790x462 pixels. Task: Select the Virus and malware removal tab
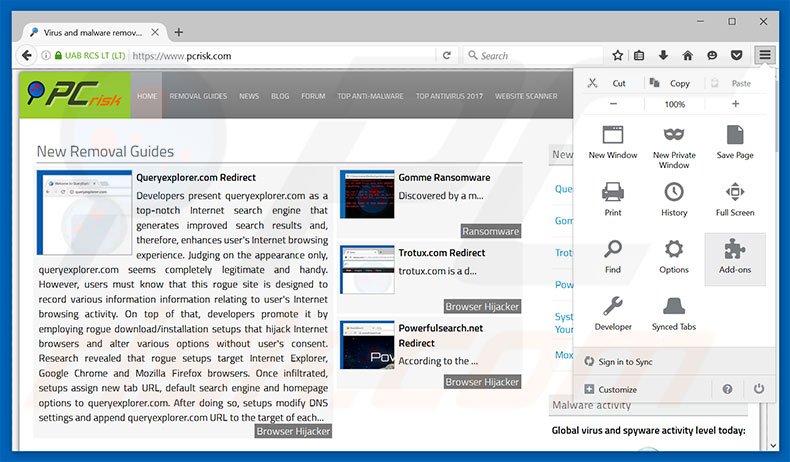tap(93, 32)
